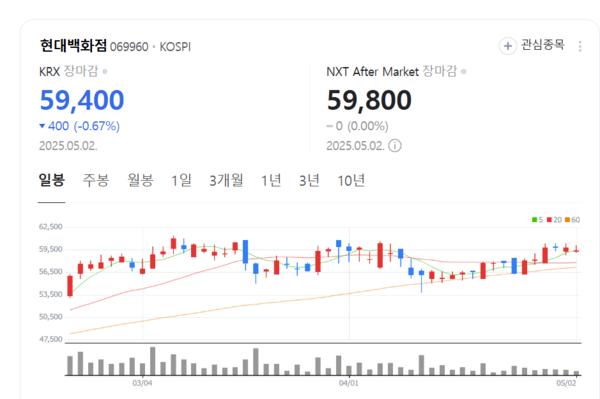Select the 일봉 chart tab
Viewport: 600px width, 399px height.
click(x=52, y=180)
